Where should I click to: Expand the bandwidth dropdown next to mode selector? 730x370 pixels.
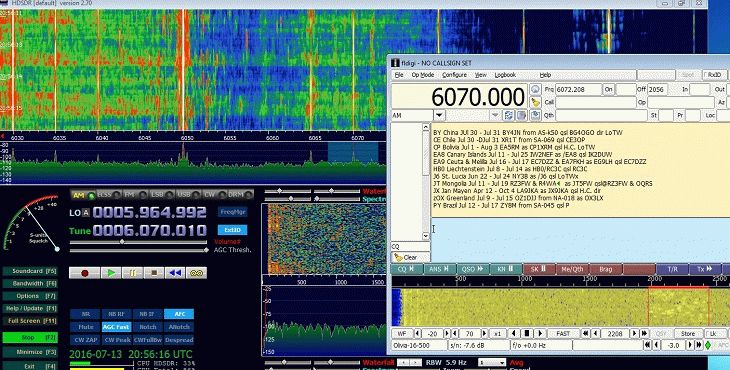[495, 115]
